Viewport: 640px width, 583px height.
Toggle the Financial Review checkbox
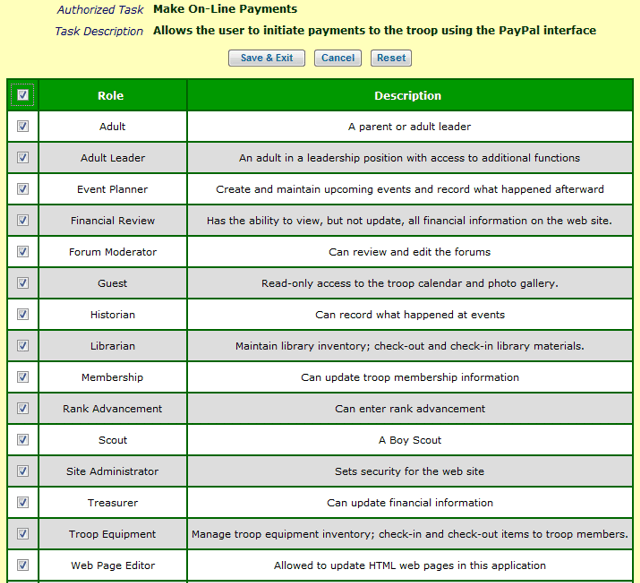[23, 220]
